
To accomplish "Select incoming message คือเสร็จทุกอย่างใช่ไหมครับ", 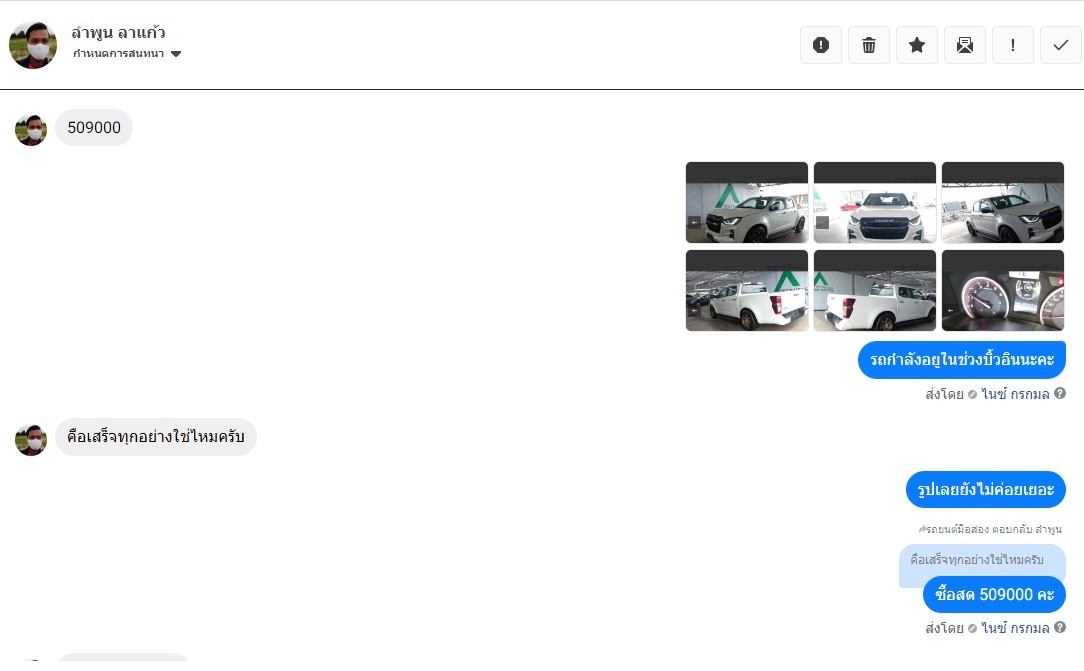I will (156, 437).
